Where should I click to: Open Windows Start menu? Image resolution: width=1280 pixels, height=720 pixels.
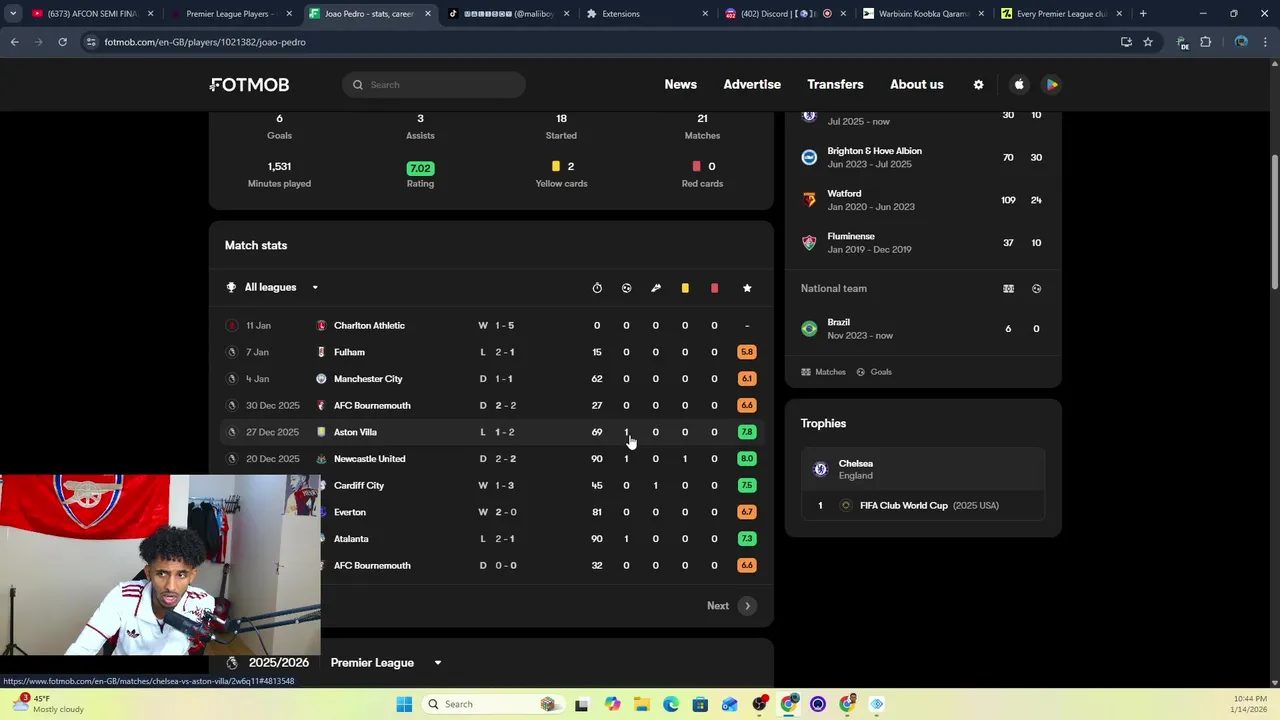click(x=404, y=704)
